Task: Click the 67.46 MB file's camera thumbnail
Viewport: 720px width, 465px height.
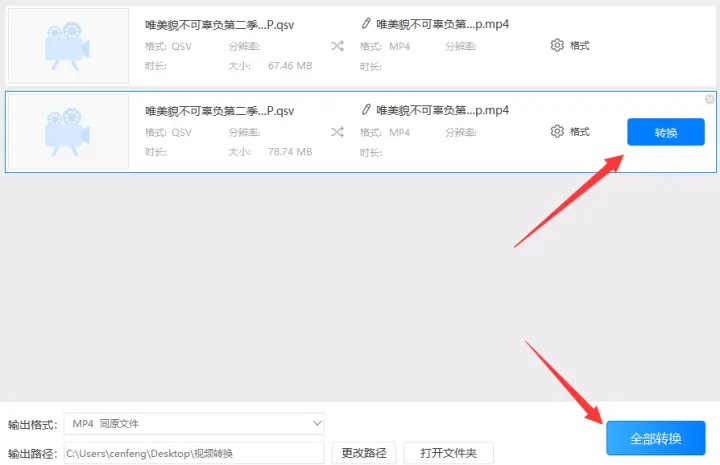Action: pos(68,45)
